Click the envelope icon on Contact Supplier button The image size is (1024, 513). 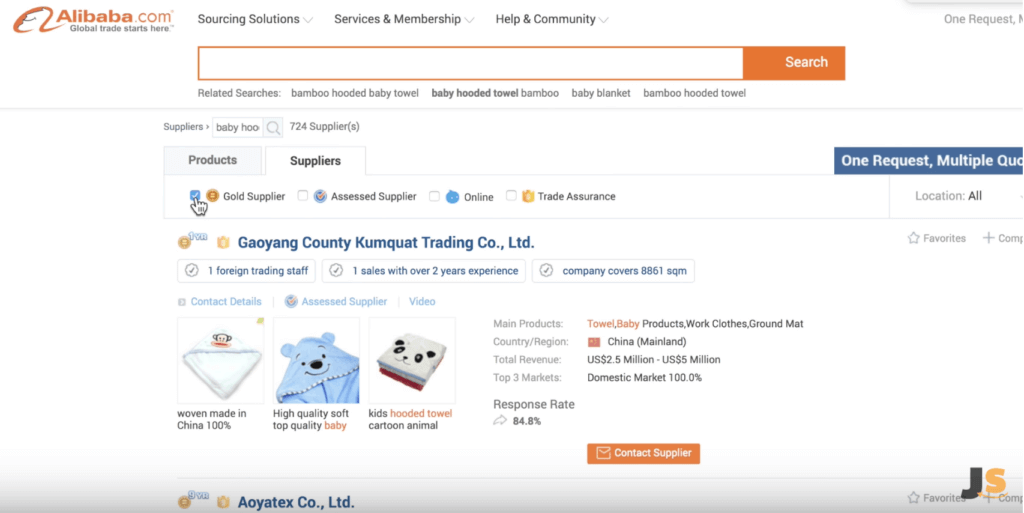[603, 453]
